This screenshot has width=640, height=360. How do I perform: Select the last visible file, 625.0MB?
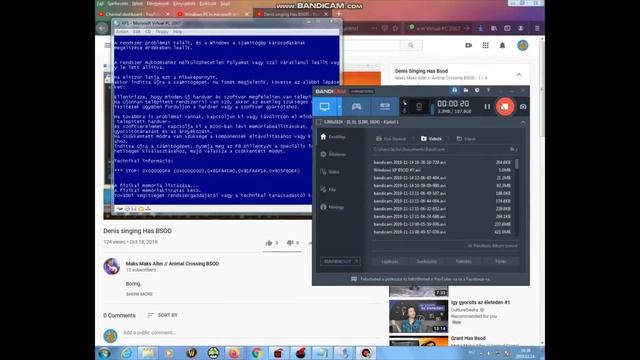(x=442, y=232)
